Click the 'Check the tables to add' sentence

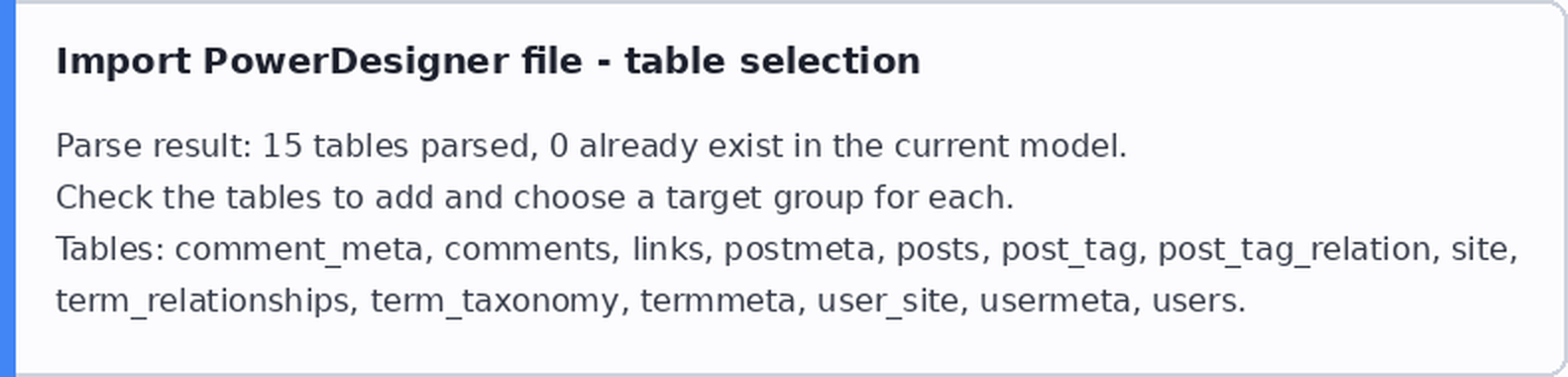(534, 198)
